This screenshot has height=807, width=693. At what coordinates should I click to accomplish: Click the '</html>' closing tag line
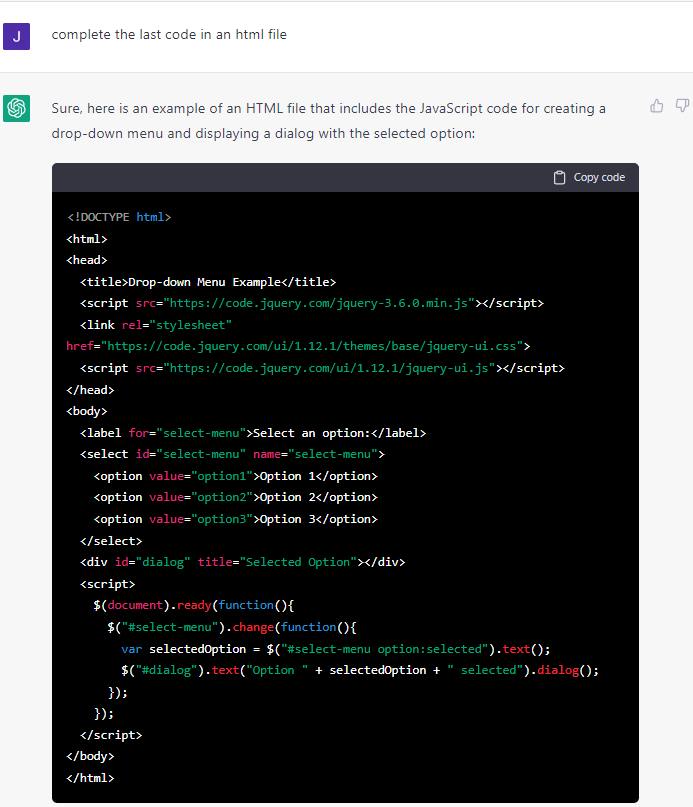pos(90,778)
